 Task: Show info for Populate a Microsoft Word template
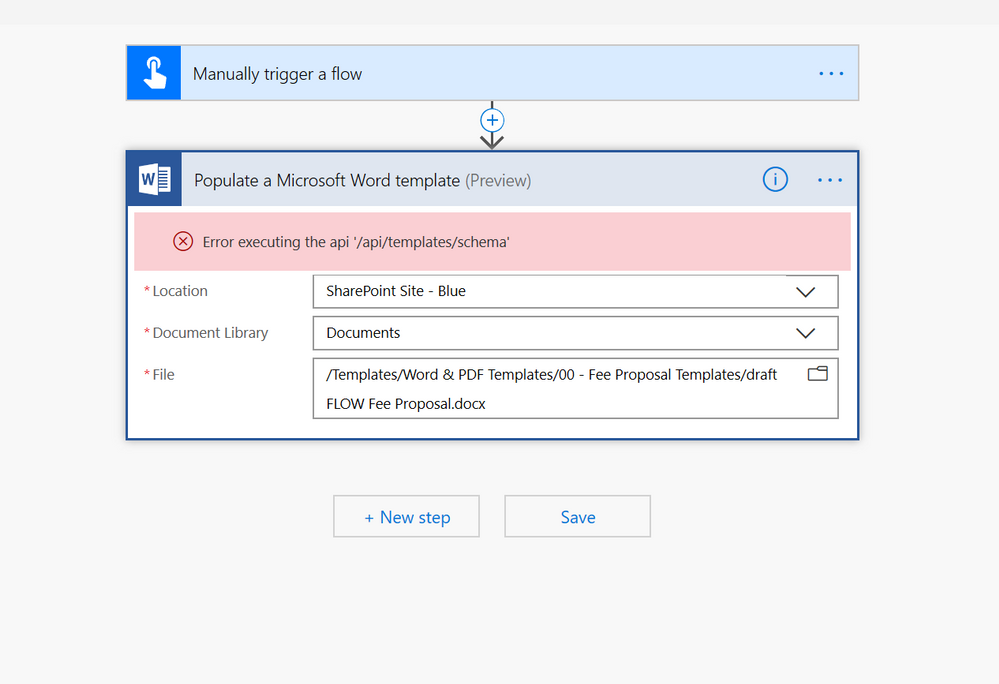point(775,180)
